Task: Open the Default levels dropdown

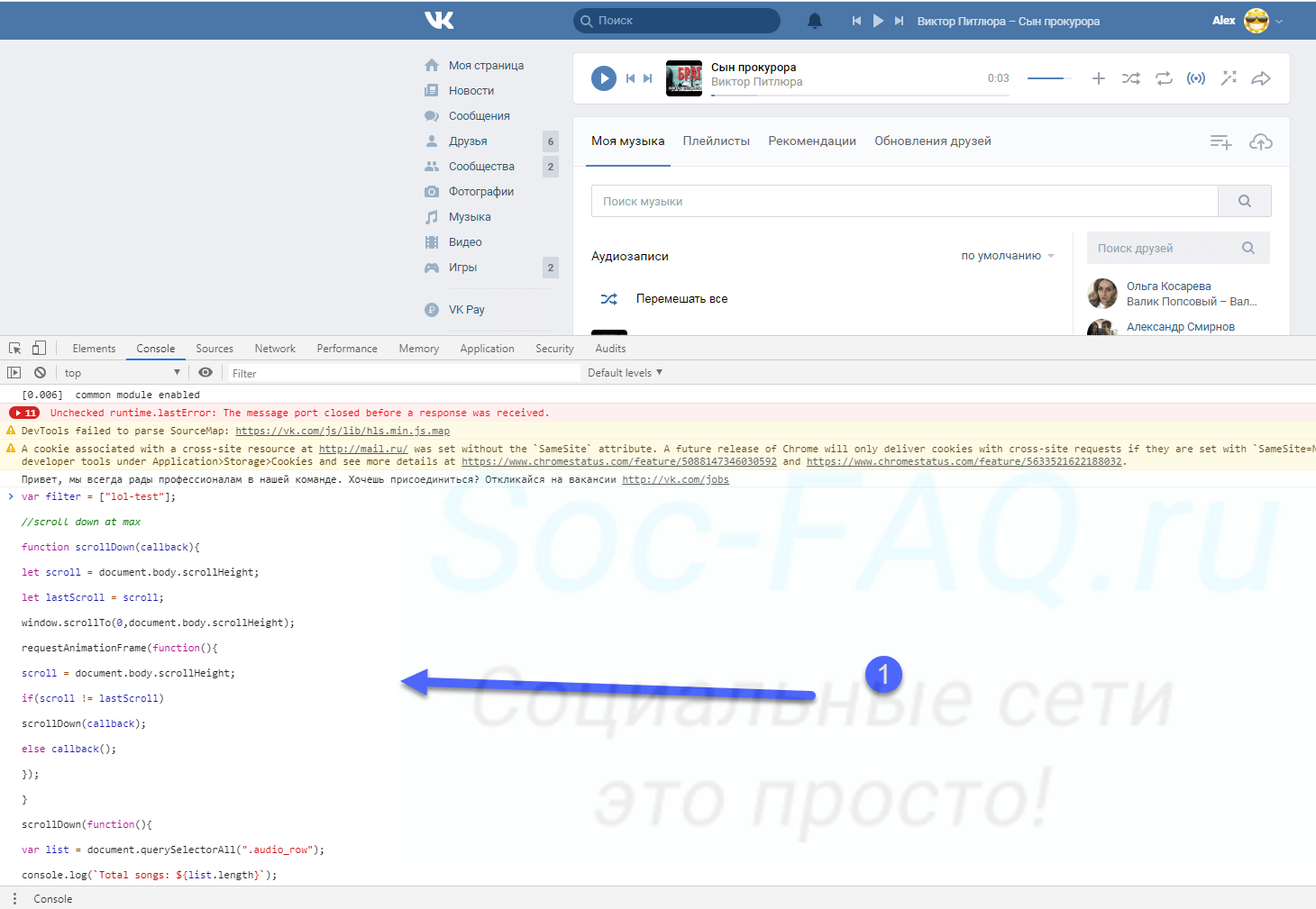Action: click(625, 373)
